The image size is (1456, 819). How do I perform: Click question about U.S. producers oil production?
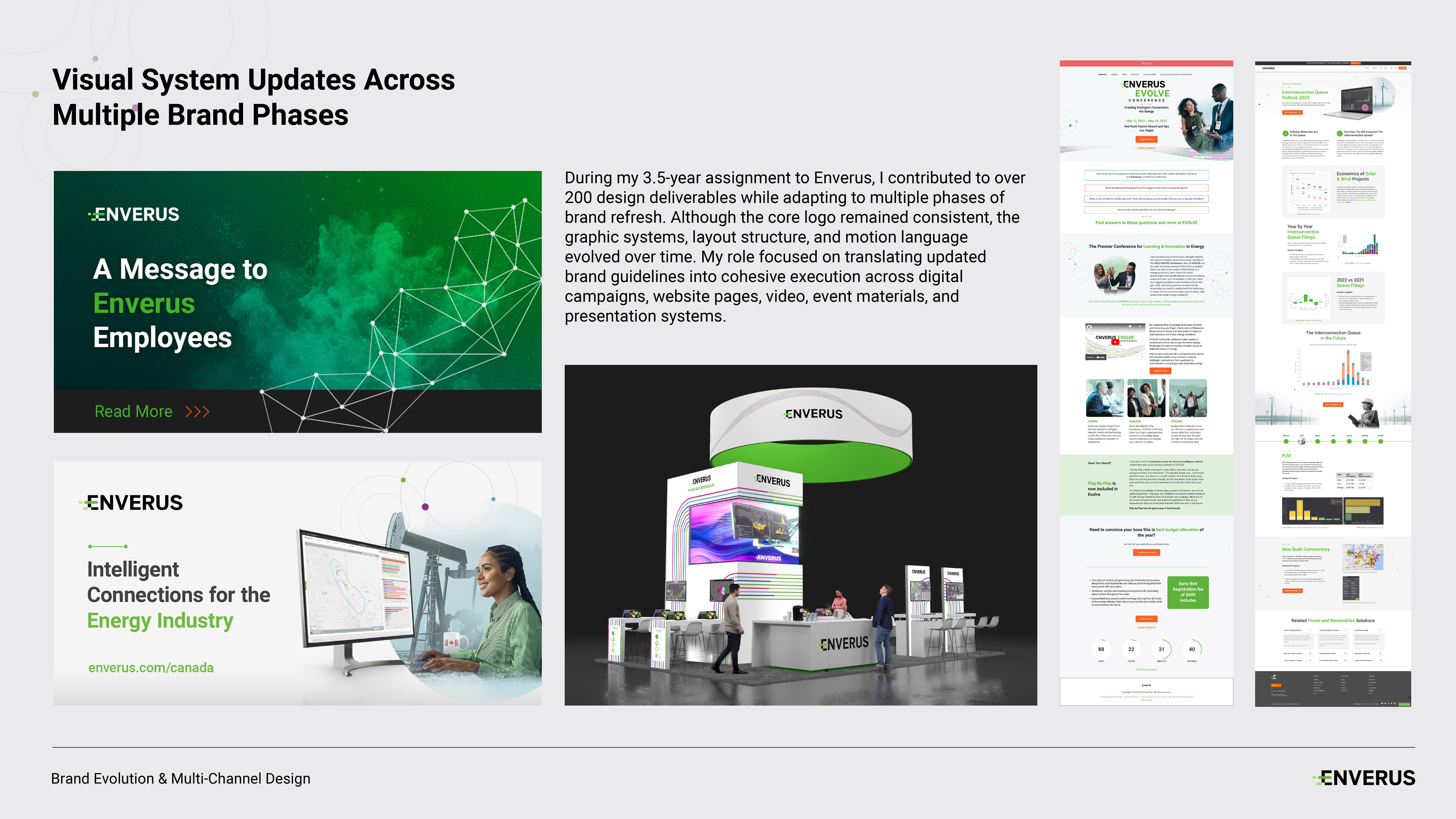pyautogui.click(x=1146, y=175)
